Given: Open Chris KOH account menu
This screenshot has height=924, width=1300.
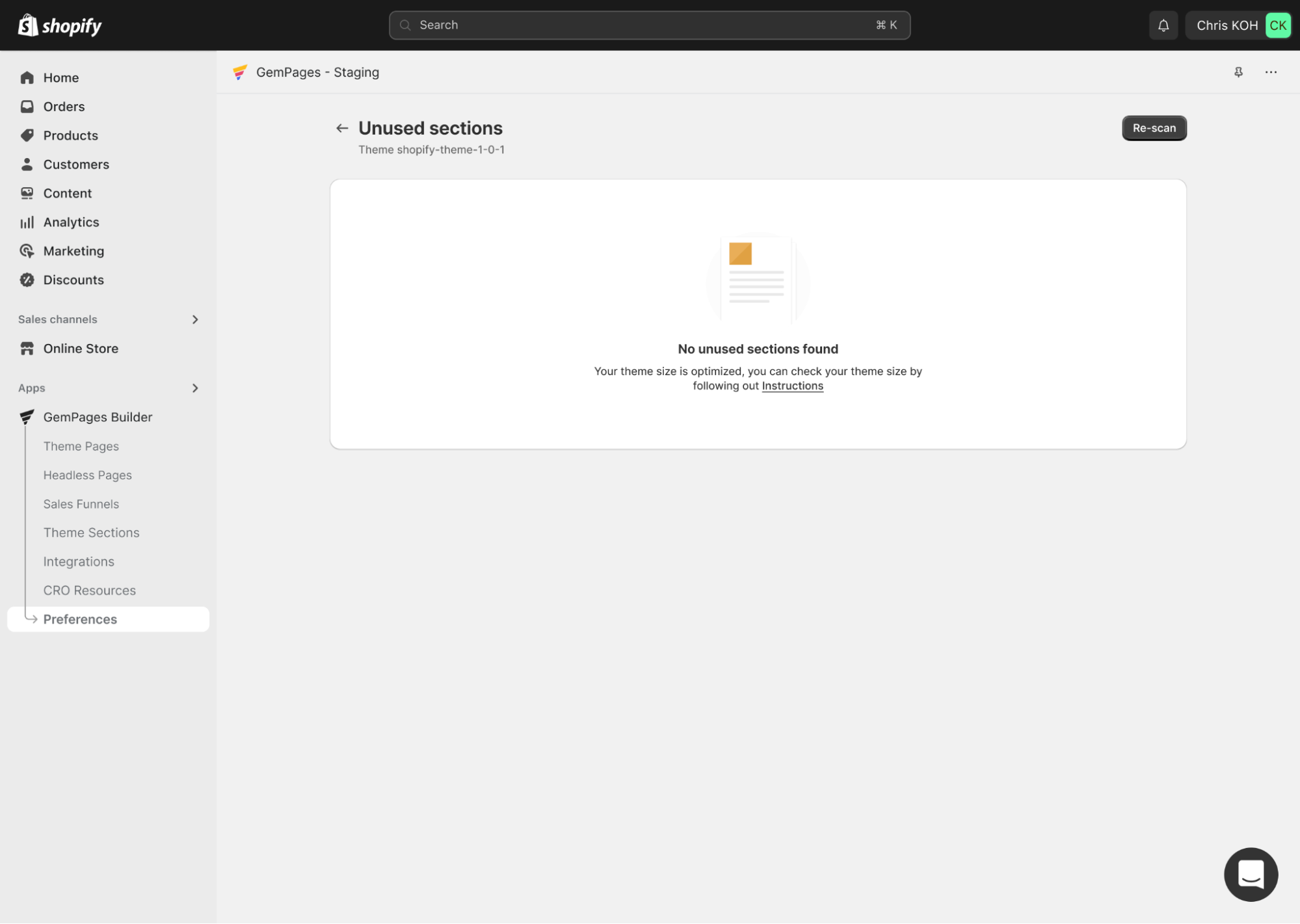Looking at the screenshot, I should (1227, 25).
